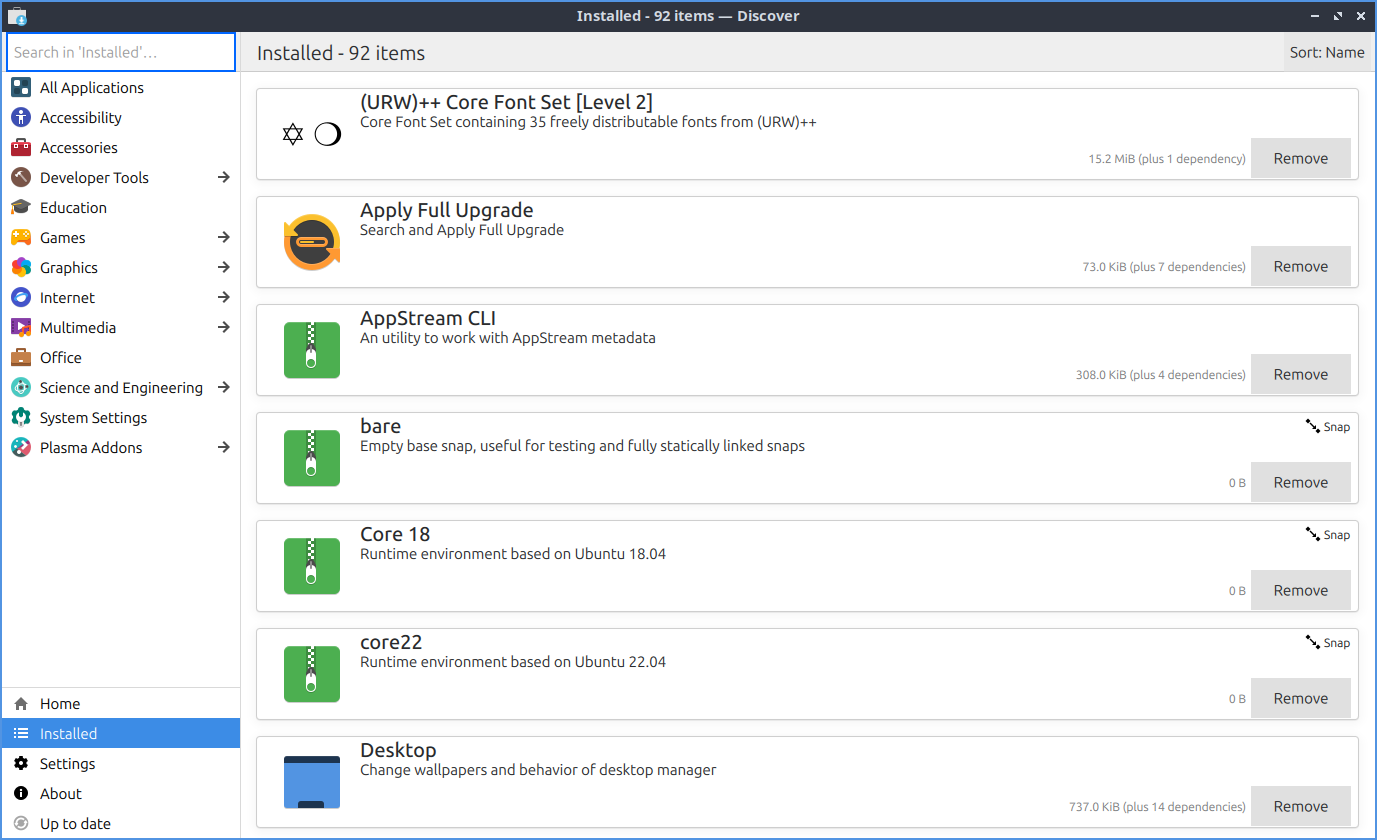Open the Sort: Name dropdown
1377x840 pixels.
1326,53
